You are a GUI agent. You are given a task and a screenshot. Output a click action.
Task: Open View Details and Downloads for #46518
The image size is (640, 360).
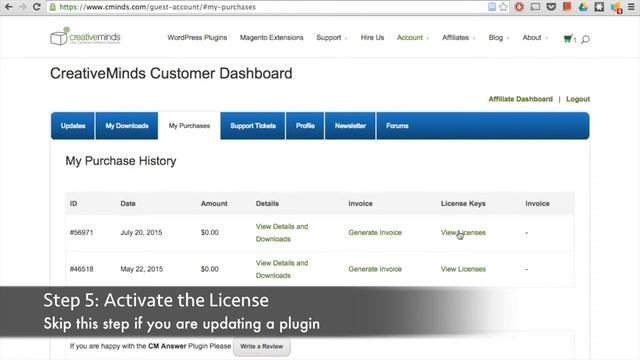coord(282,269)
